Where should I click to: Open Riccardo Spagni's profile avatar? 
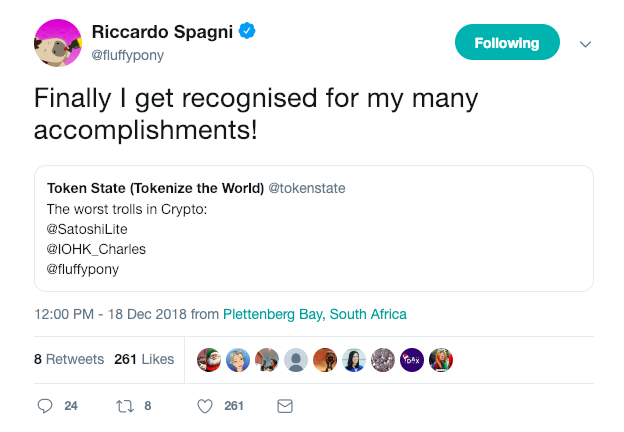pos(57,42)
